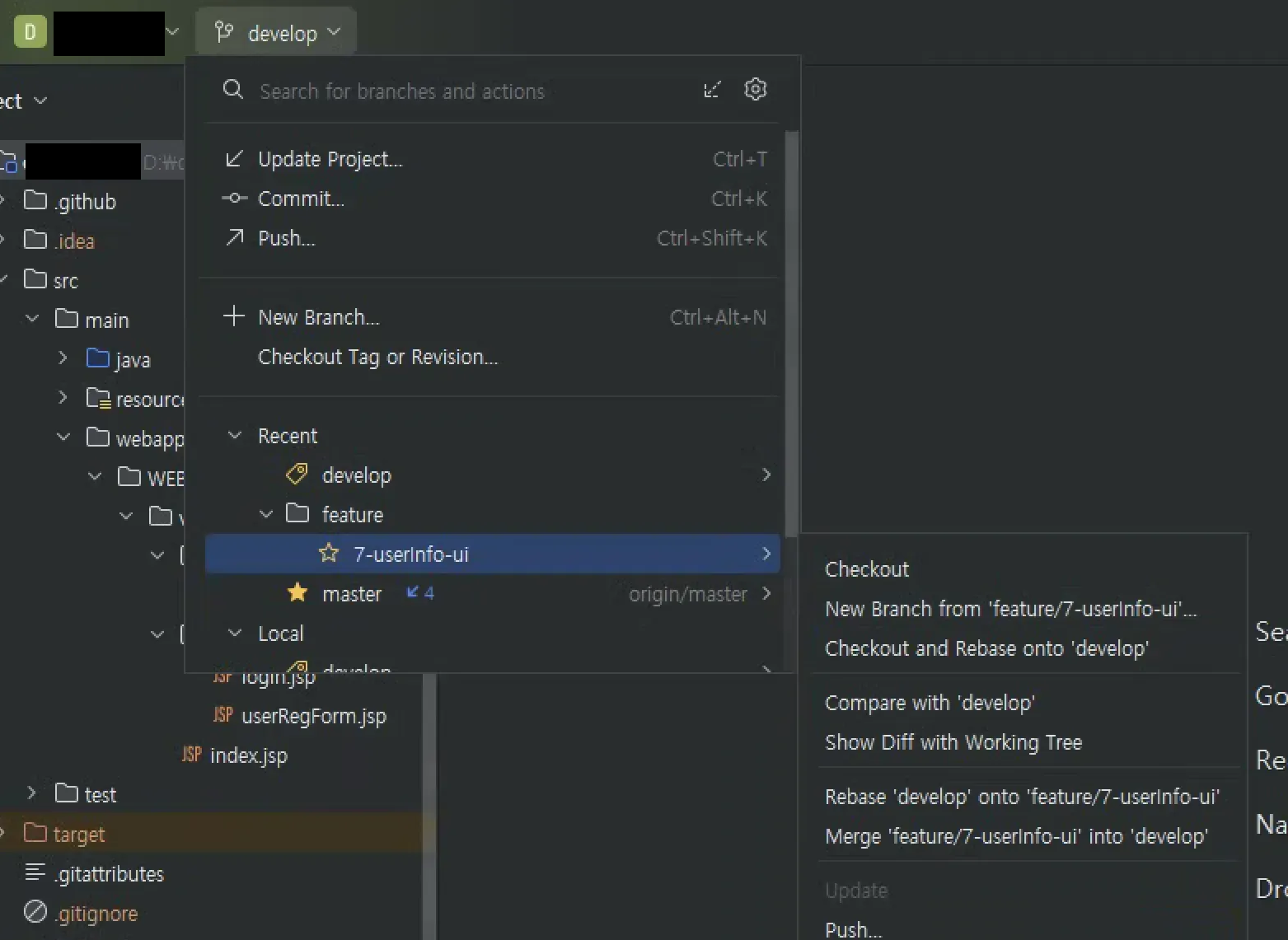Image resolution: width=1288 pixels, height=940 pixels.
Task: Choose Merge 'feature/7-userInfo-ui' into 'develop'
Action: pos(1016,836)
